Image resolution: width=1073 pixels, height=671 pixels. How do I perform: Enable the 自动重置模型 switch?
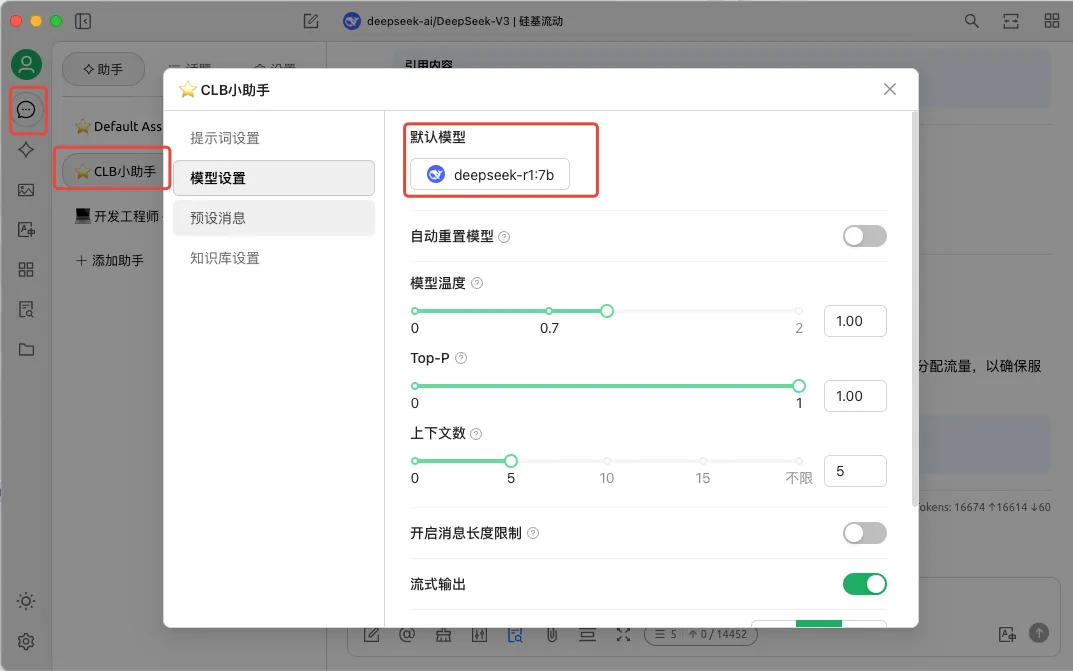coord(864,236)
